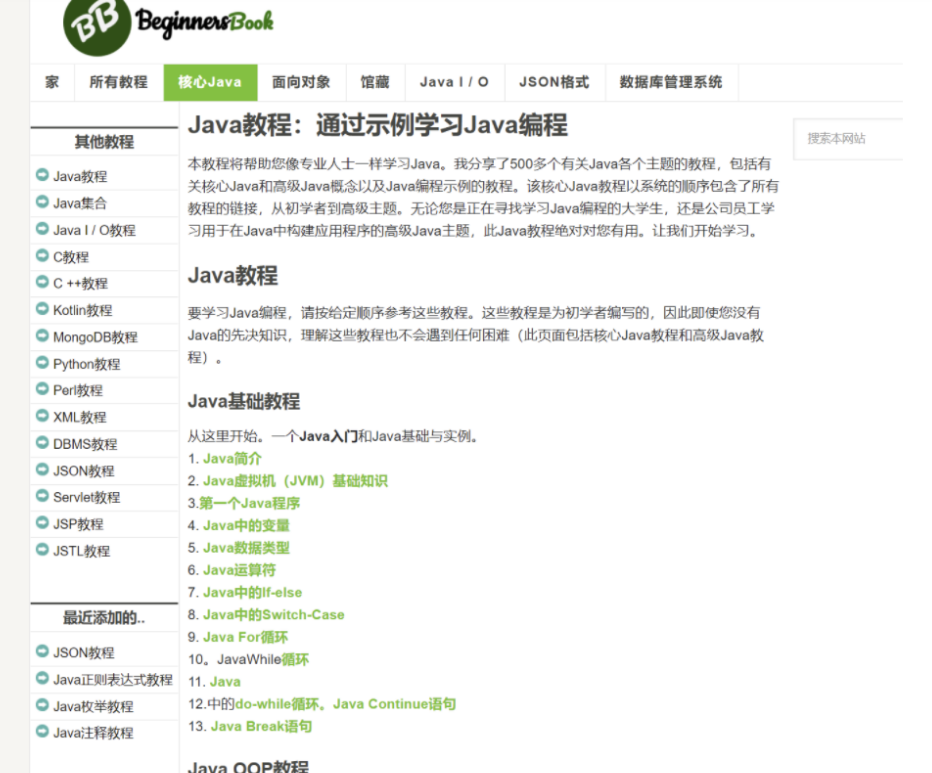The image size is (932, 773).
Task: Click the bullet icon beside C教程
Action: click(x=42, y=255)
